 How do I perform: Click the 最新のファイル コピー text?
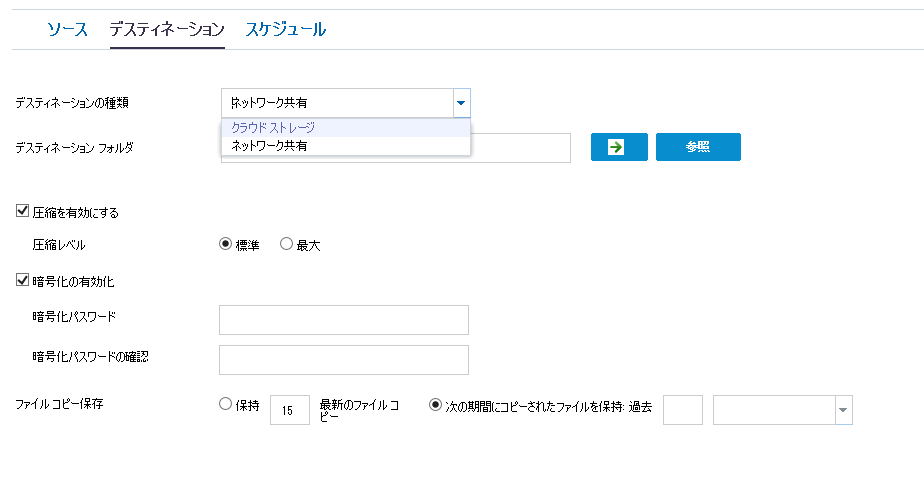click(359, 410)
